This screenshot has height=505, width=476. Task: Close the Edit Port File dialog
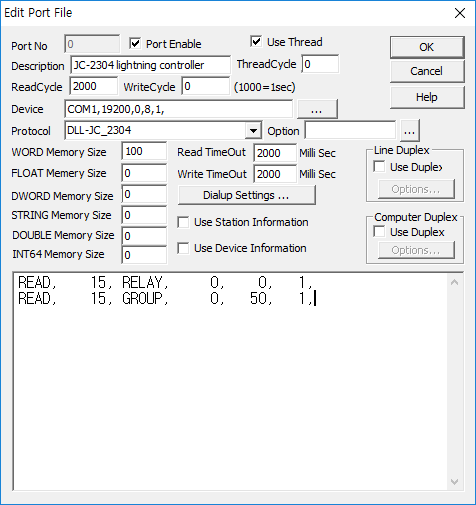[460, 13]
